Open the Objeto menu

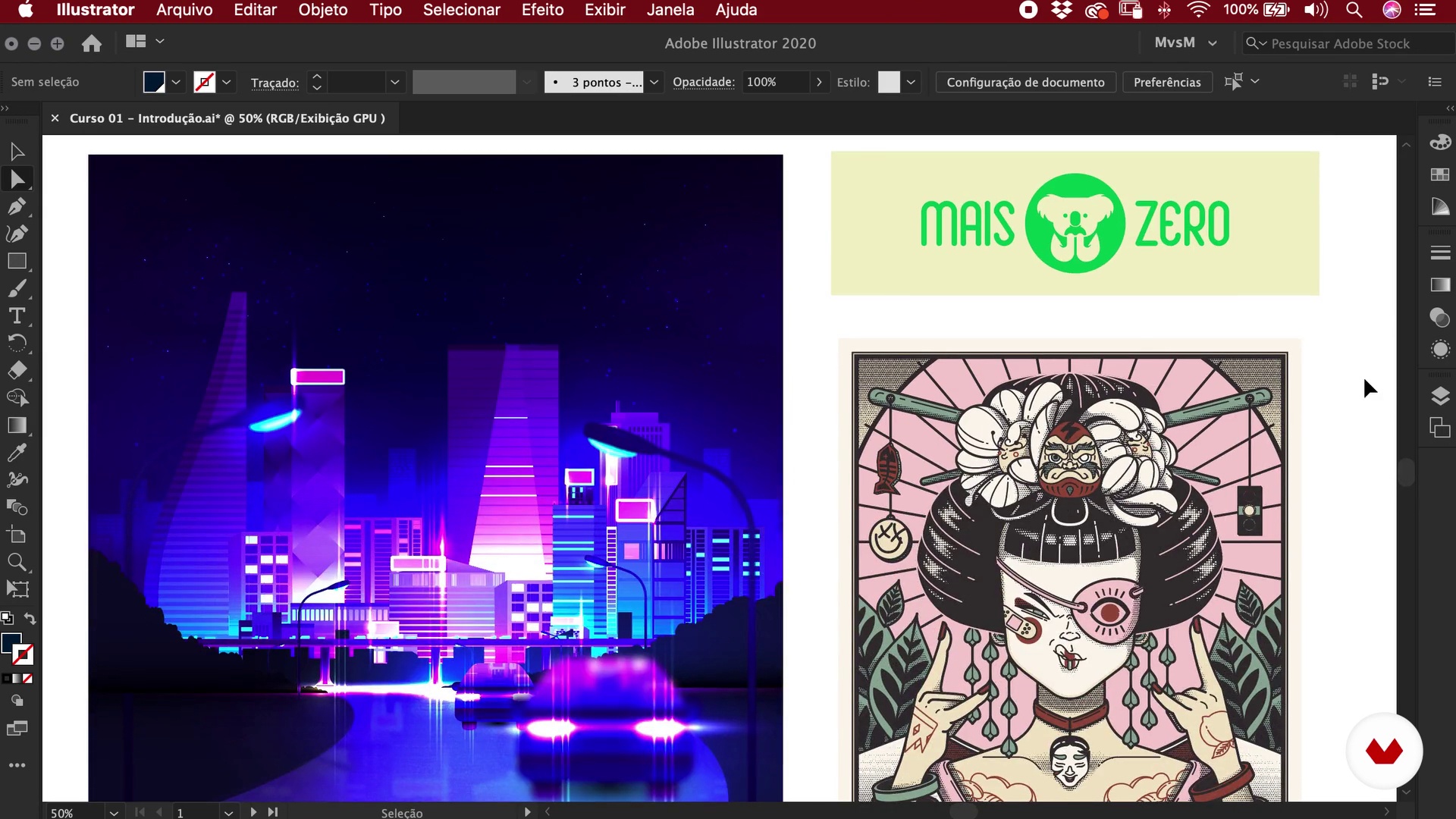coord(323,10)
